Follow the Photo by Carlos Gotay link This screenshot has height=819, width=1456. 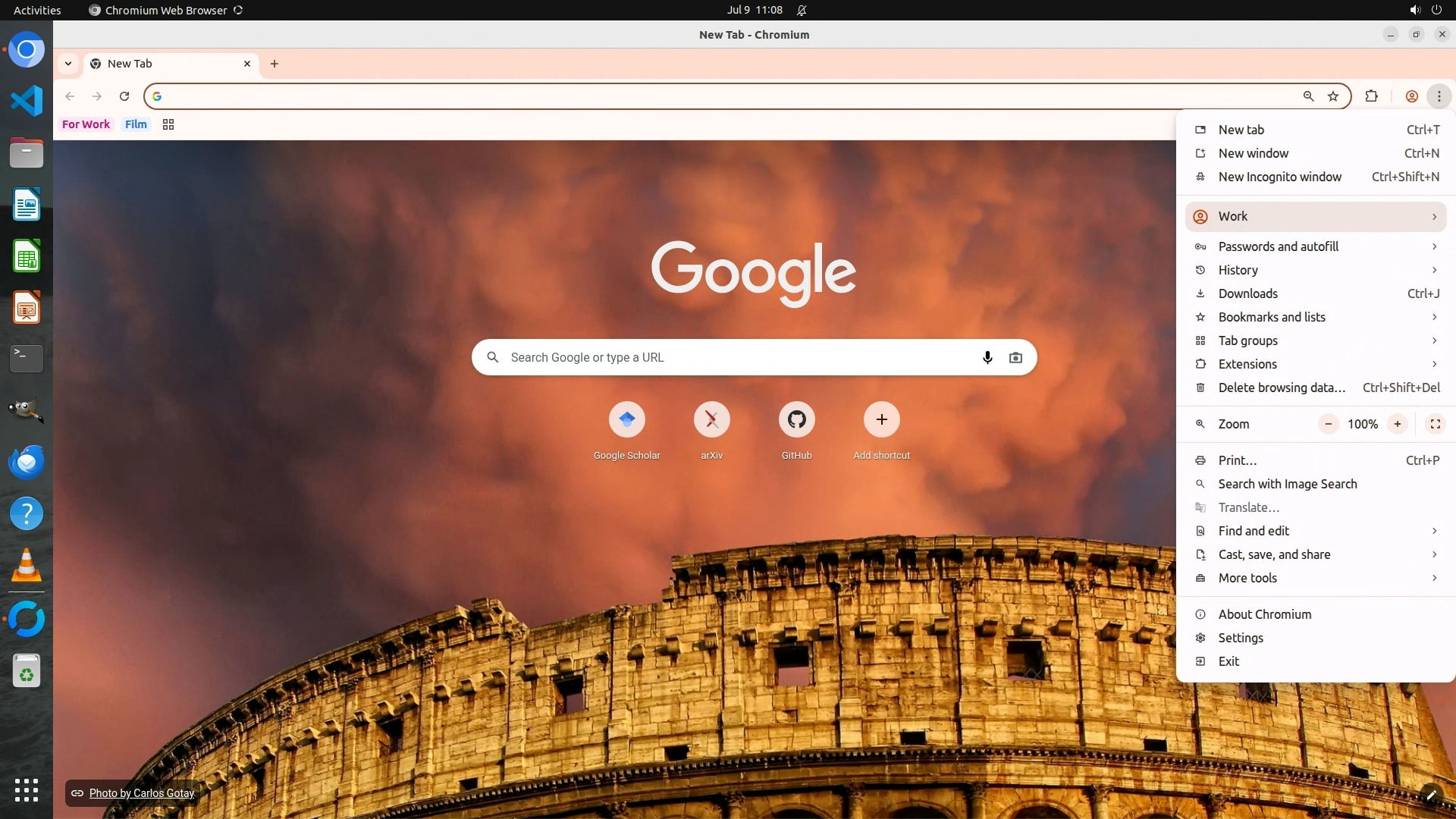click(142, 793)
